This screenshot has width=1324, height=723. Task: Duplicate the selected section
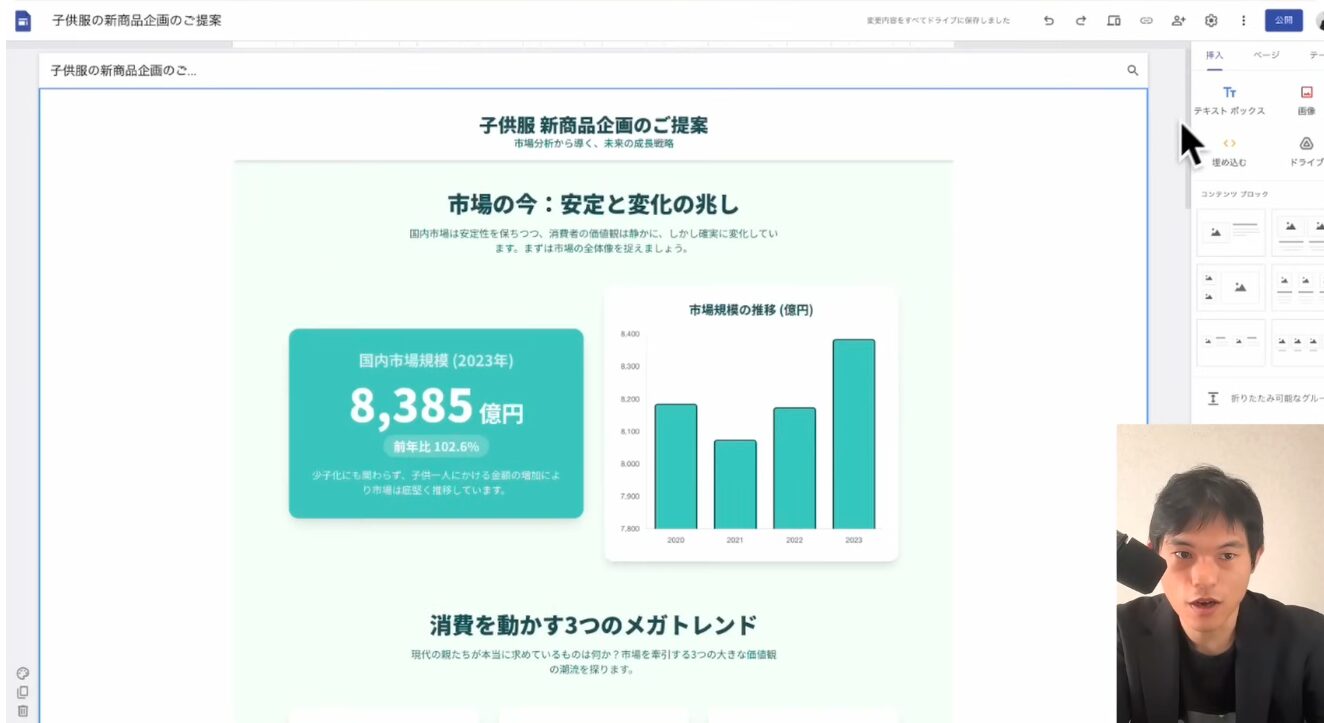click(23, 692)
